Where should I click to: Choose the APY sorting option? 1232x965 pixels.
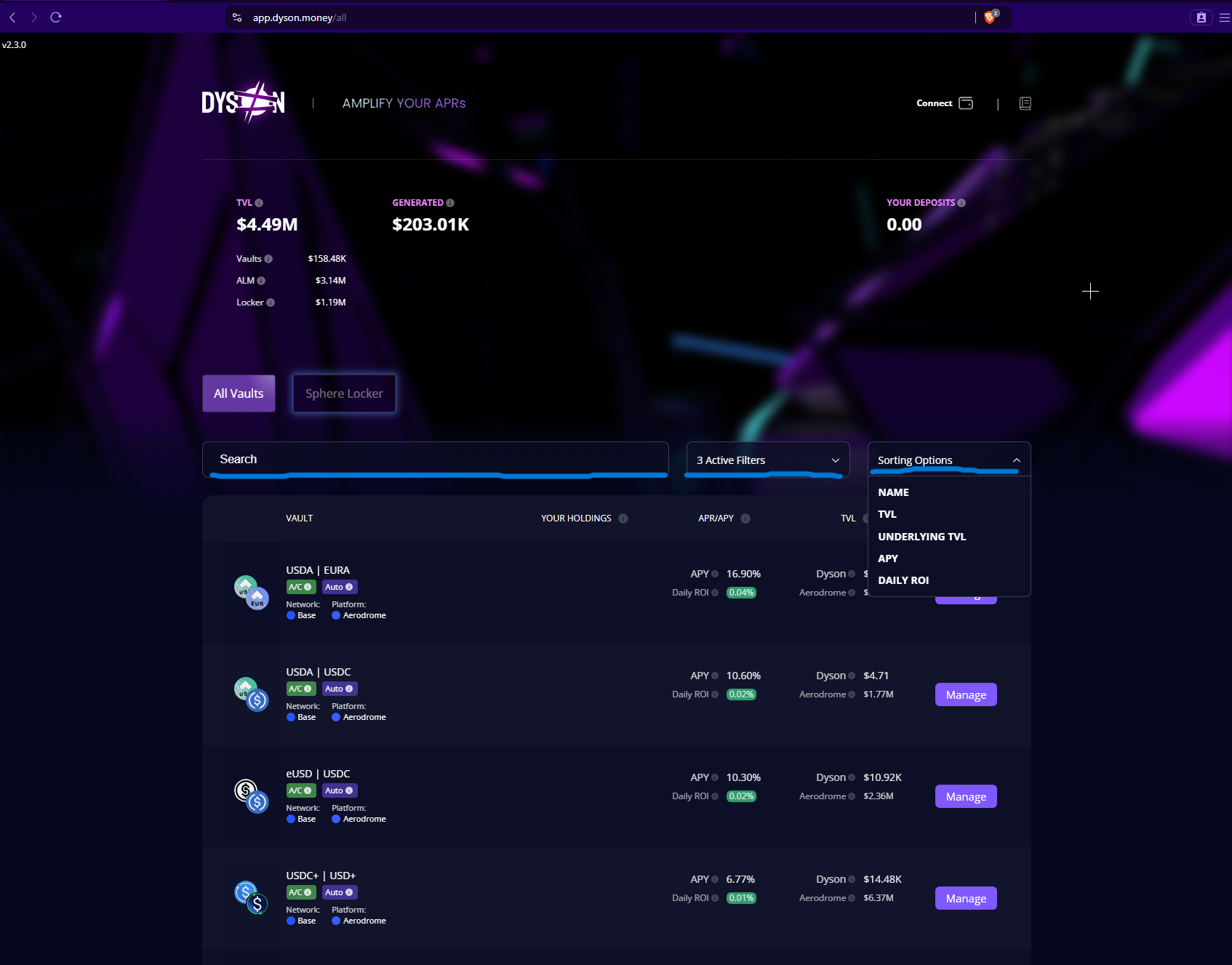(888, 558)
